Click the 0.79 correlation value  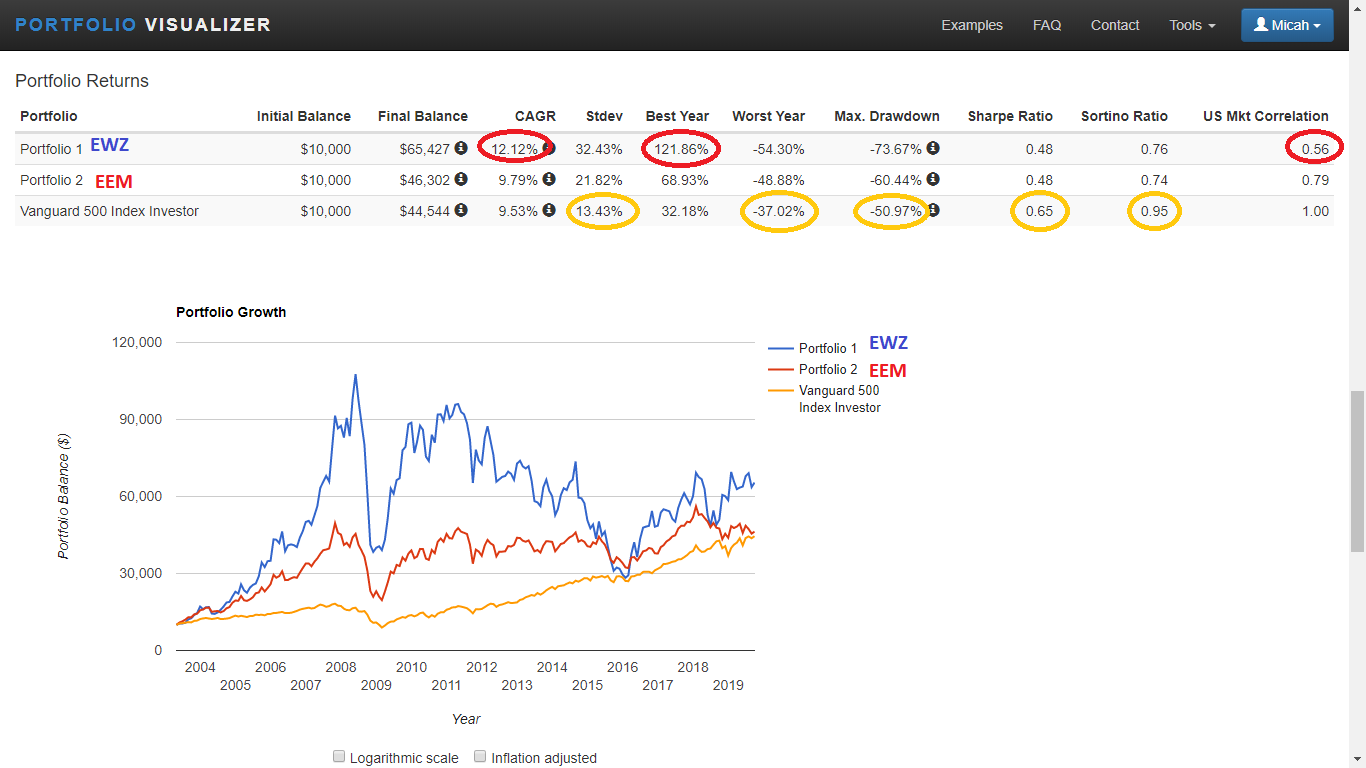(1315, 180)
